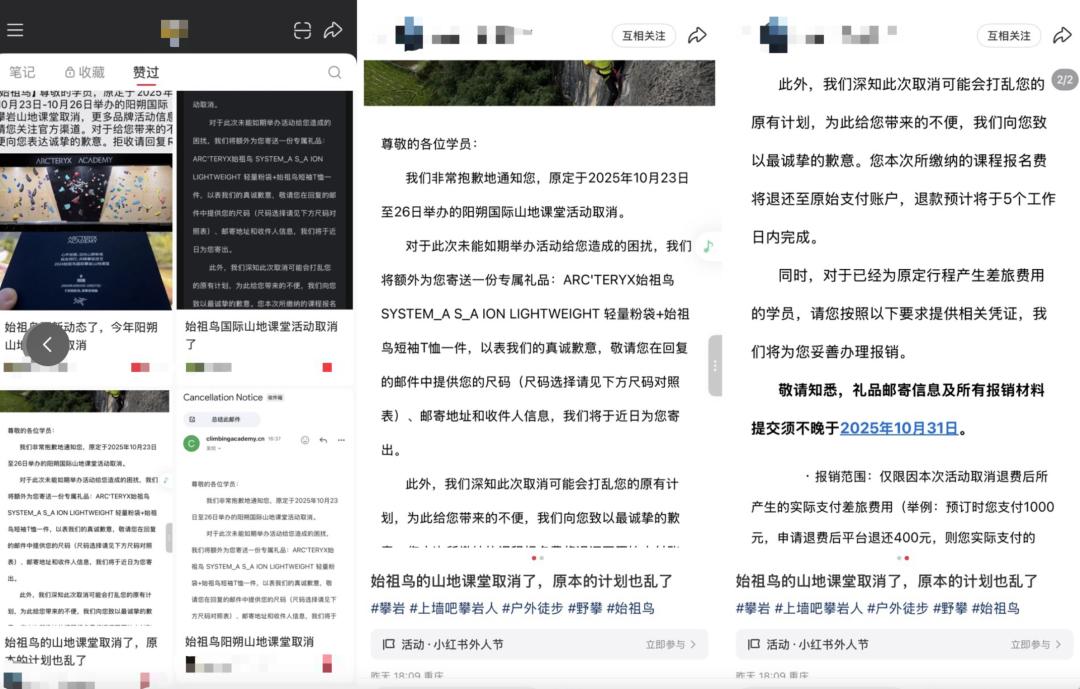Image resolution: width=1080 pixels, height=689 pixels.
Task: Share the note showing the 2/2 badge
Action: tap(1061, 36)
